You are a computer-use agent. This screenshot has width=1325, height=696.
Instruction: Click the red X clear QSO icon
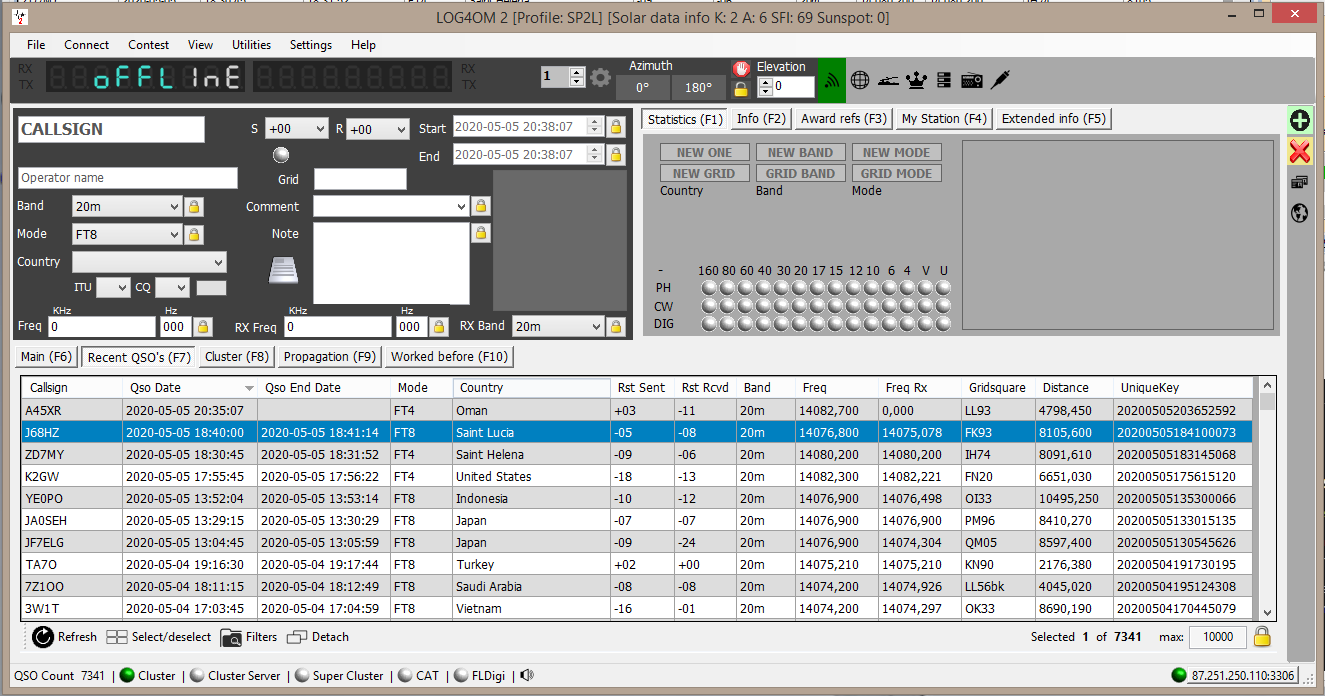[x=1299, y=151]
